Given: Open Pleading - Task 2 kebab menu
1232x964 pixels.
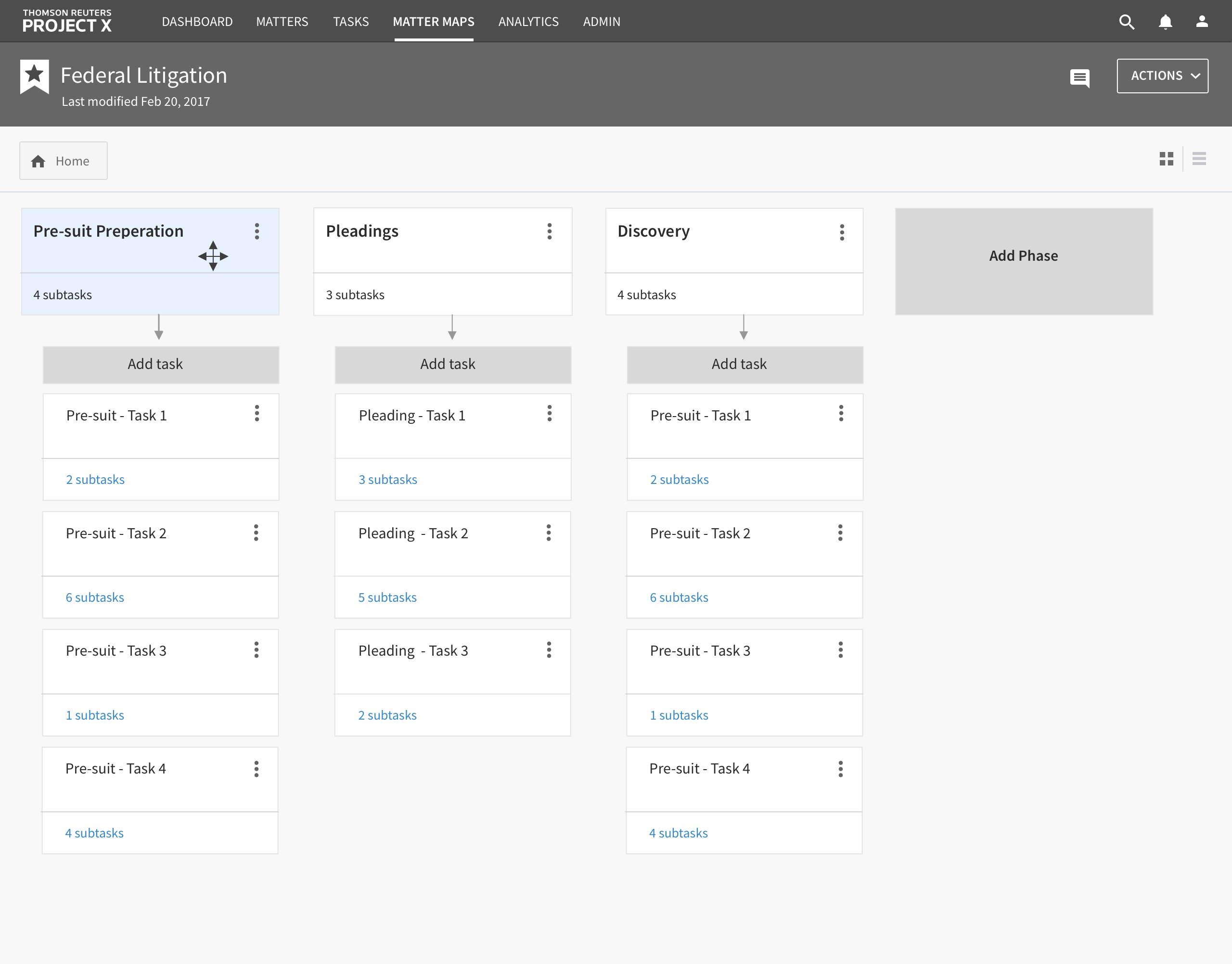Looking at the screenshot, I should coord(548,533).
